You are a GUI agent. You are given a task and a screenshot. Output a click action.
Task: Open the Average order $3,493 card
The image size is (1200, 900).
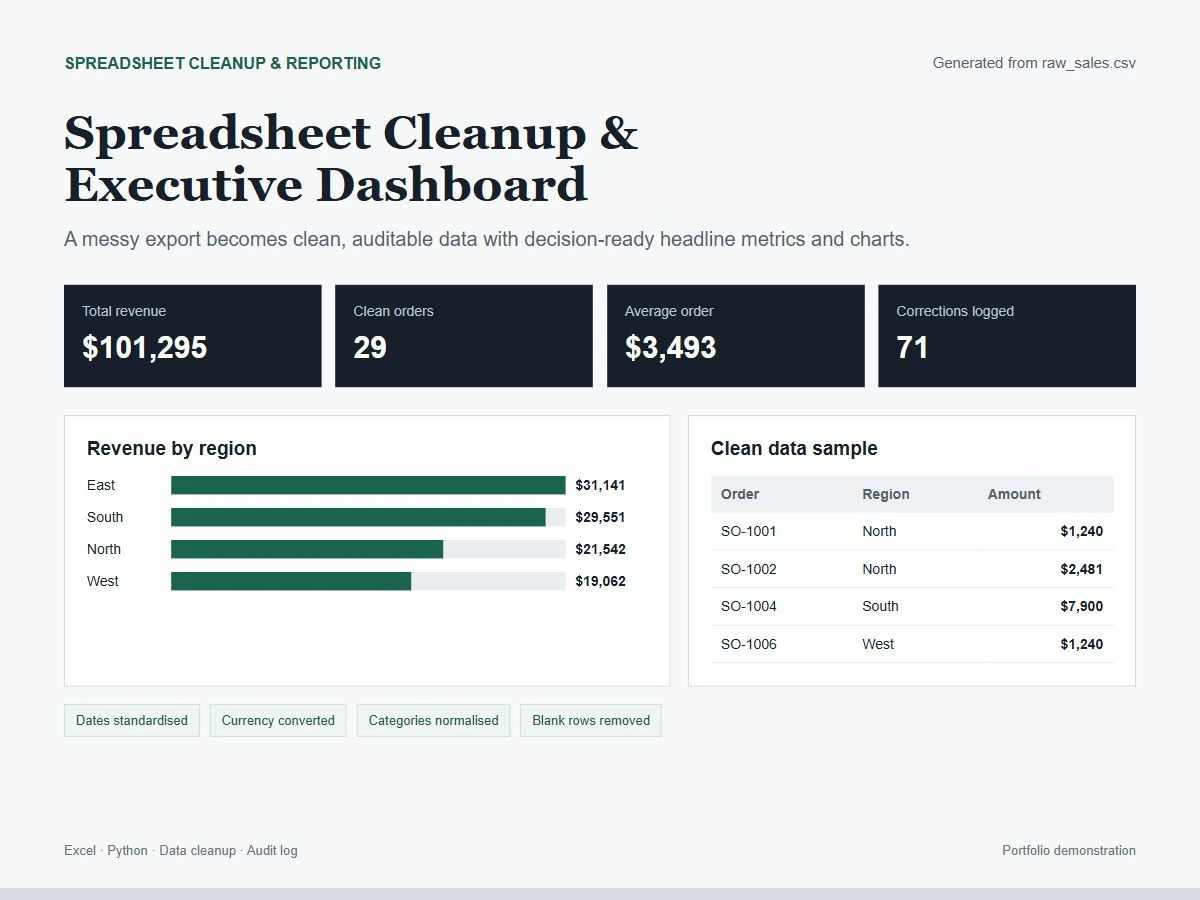[x=735, y=336]
